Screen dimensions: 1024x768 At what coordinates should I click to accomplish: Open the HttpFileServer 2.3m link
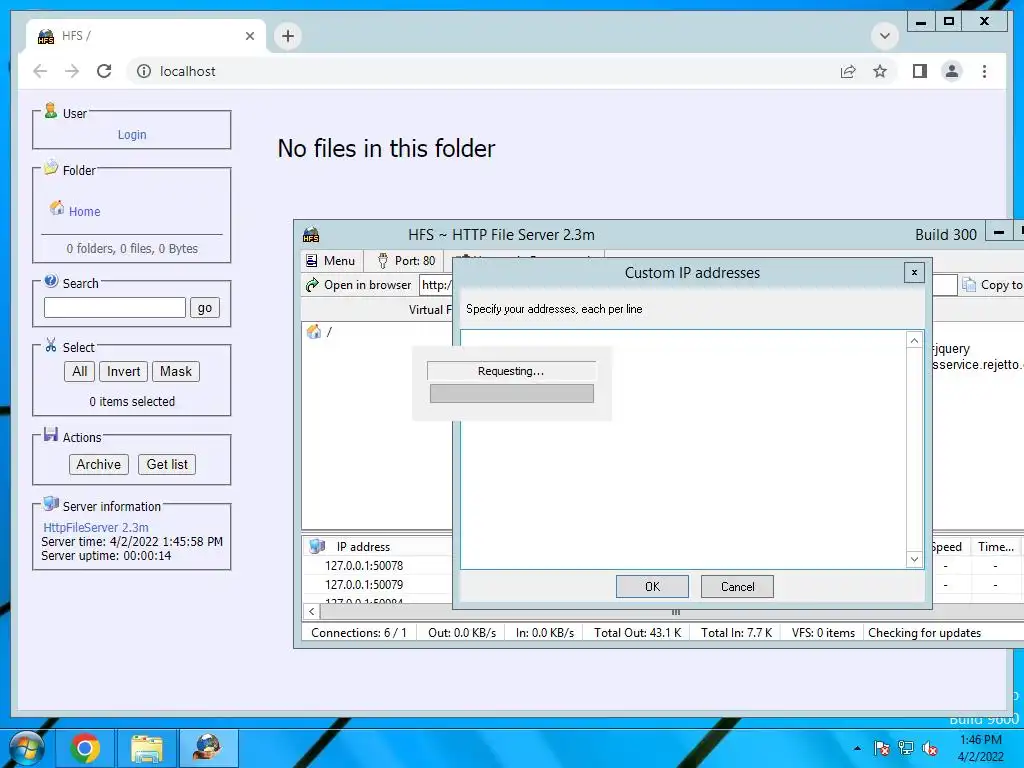[95, 528]
